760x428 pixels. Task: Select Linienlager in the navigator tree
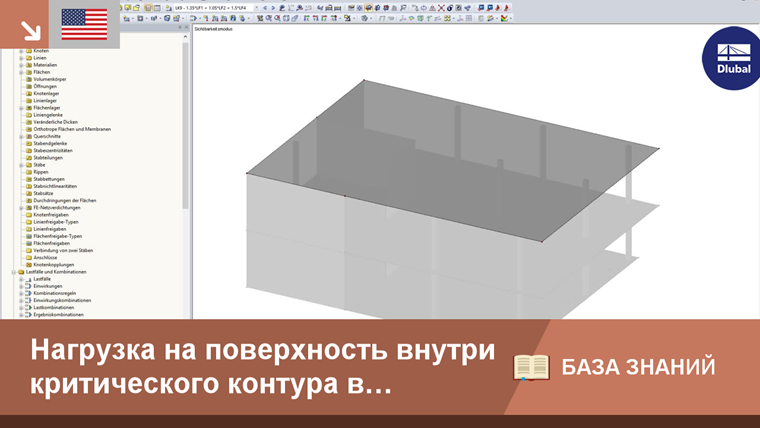click(45, 101)
